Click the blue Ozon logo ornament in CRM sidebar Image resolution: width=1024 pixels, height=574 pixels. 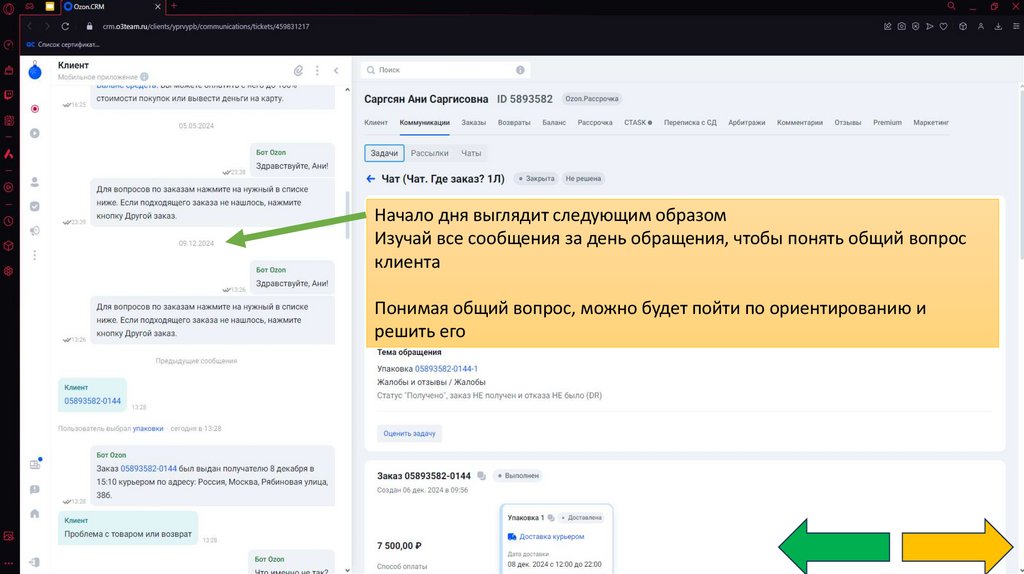(35, 70)
